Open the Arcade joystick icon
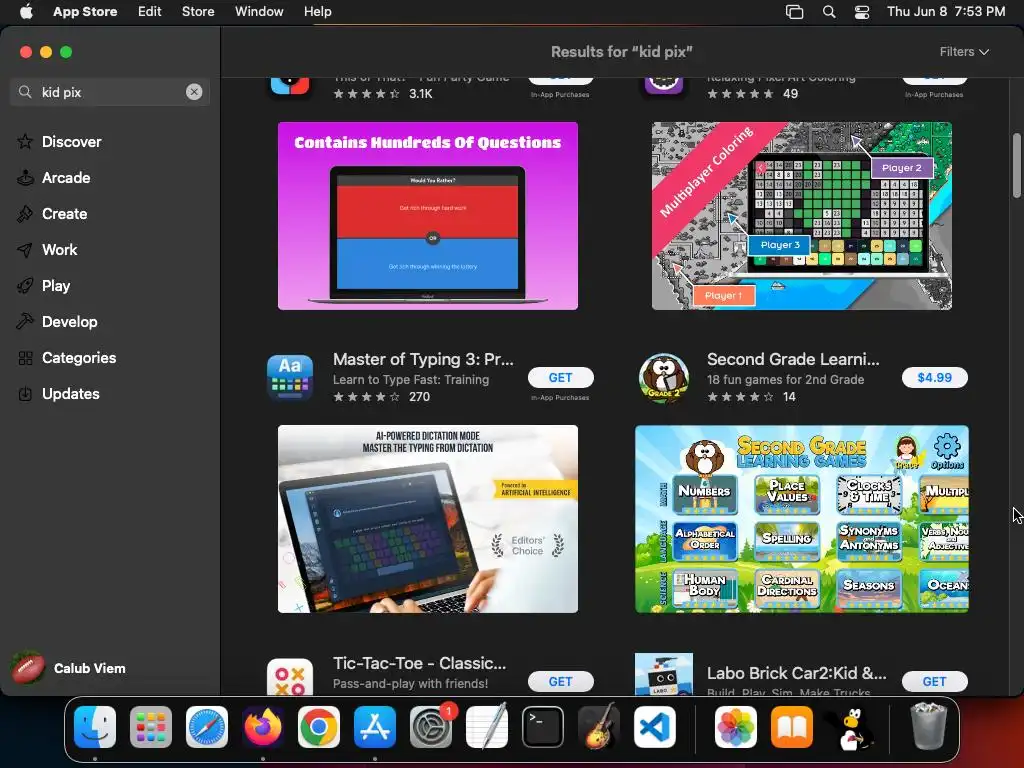This screenshot has width=1024, height=768. click(25, 178)
